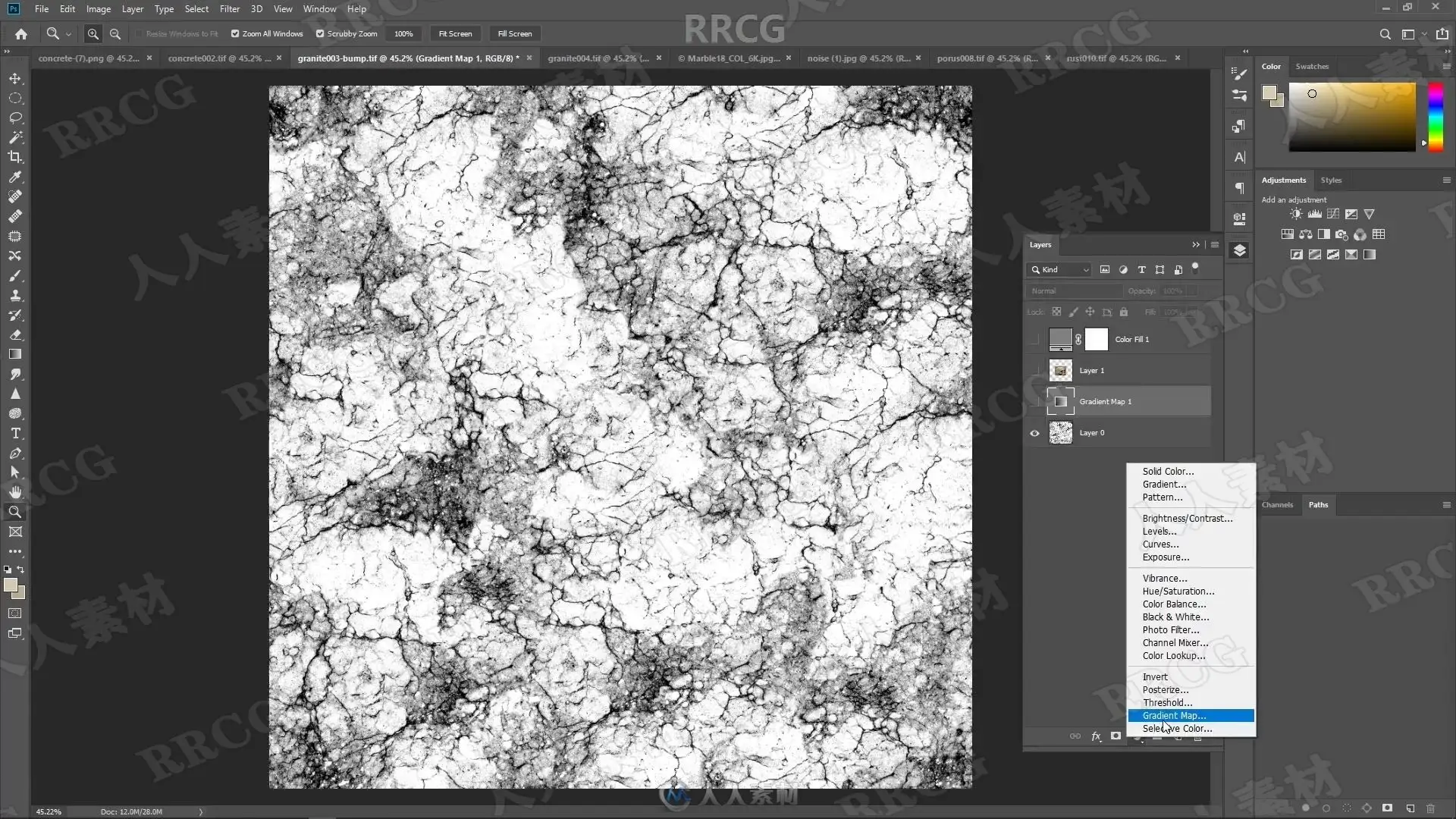Open the Kind filter dropdown
Screen dimensions: 1456x819
pyautogui.click(x=1061, y=270)
